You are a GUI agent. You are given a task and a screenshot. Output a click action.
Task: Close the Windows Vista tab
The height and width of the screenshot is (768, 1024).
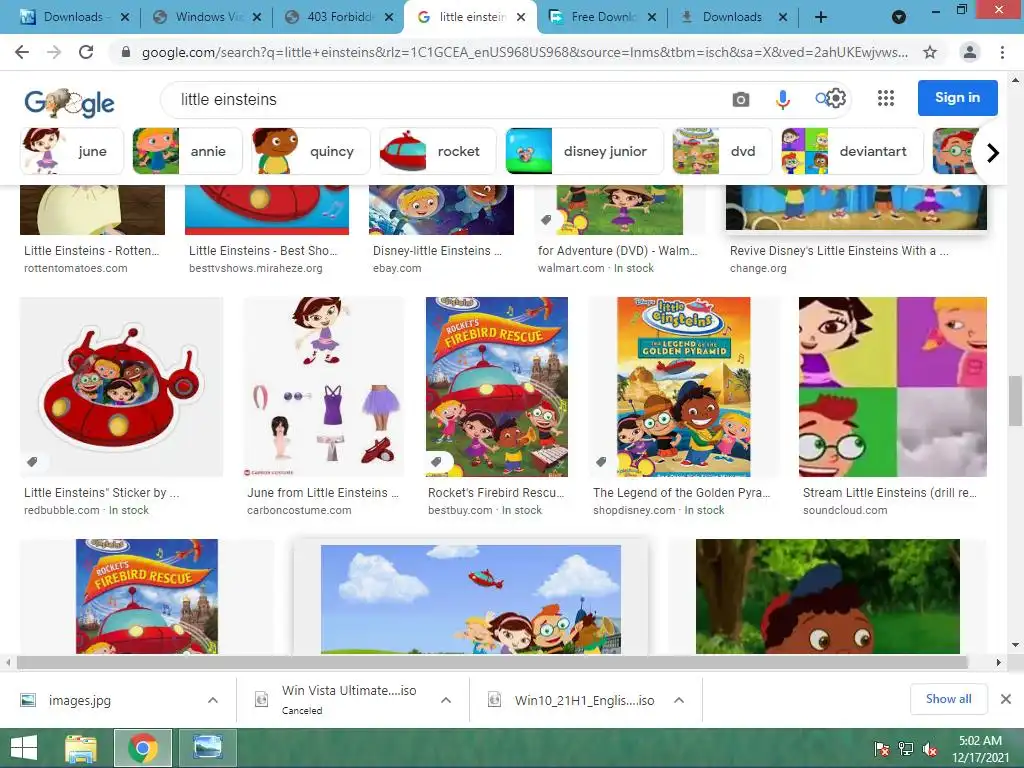click(257, 17)
